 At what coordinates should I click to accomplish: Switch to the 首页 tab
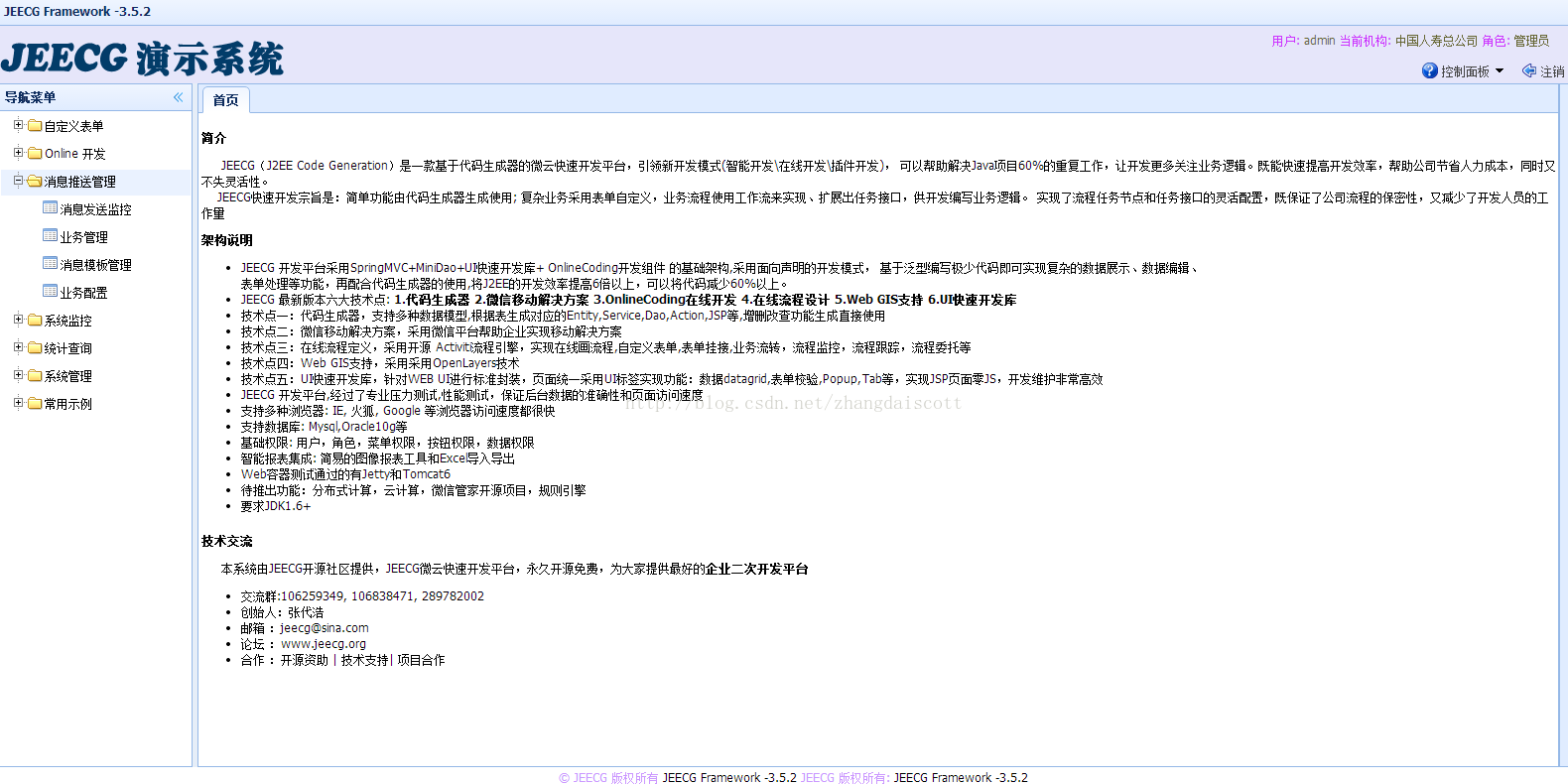click(225, 100)
